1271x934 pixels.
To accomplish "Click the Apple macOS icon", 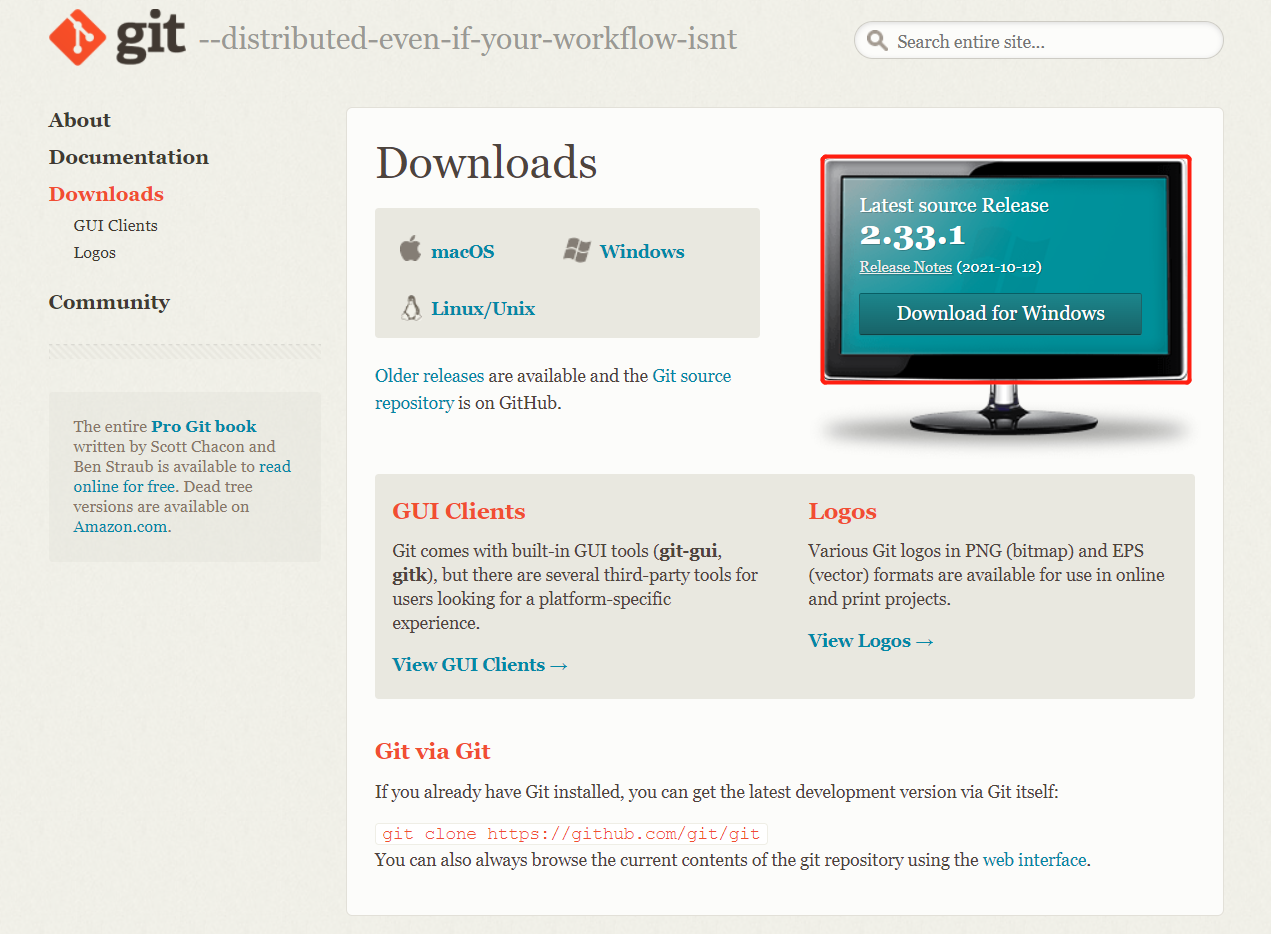I will point(410,248).
